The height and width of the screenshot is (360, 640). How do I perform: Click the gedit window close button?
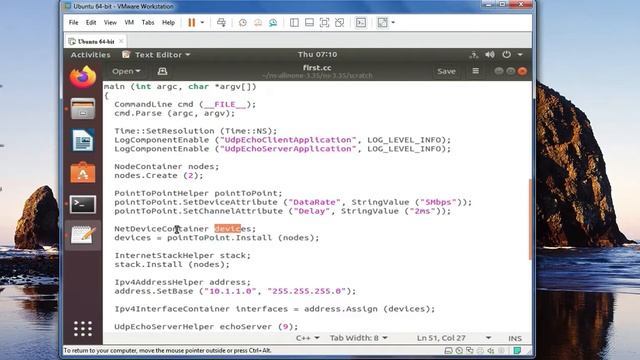pos(522,71)
